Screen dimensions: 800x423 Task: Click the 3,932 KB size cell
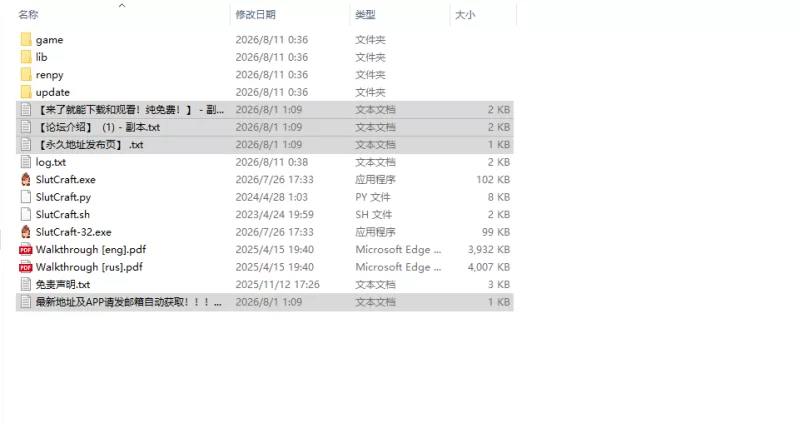pos(489,250)
